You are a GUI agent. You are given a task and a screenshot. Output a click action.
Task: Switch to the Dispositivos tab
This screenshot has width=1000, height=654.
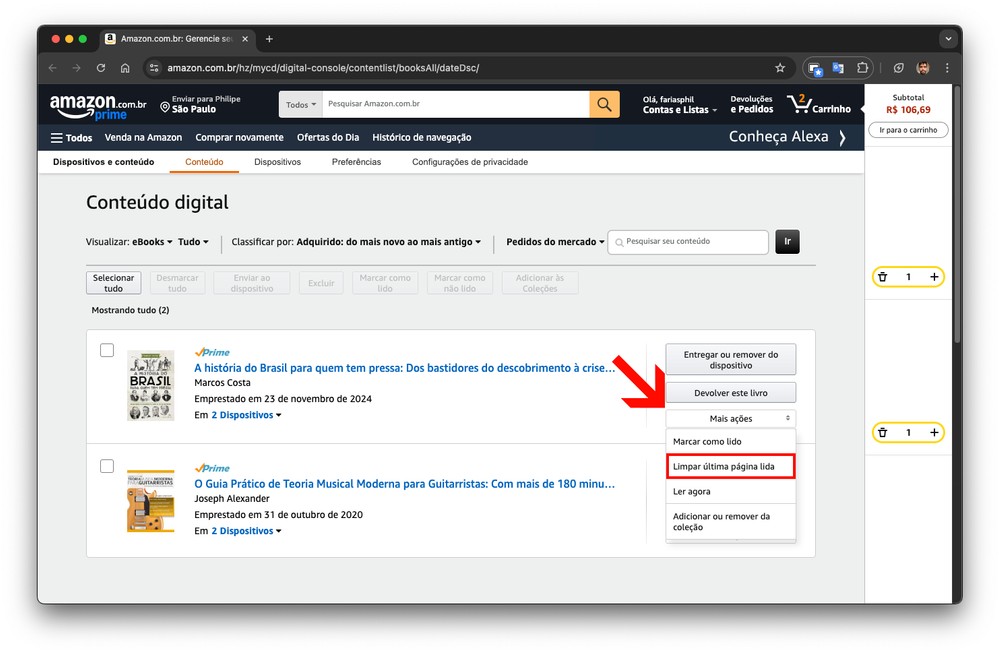click(x=277, y=162)
